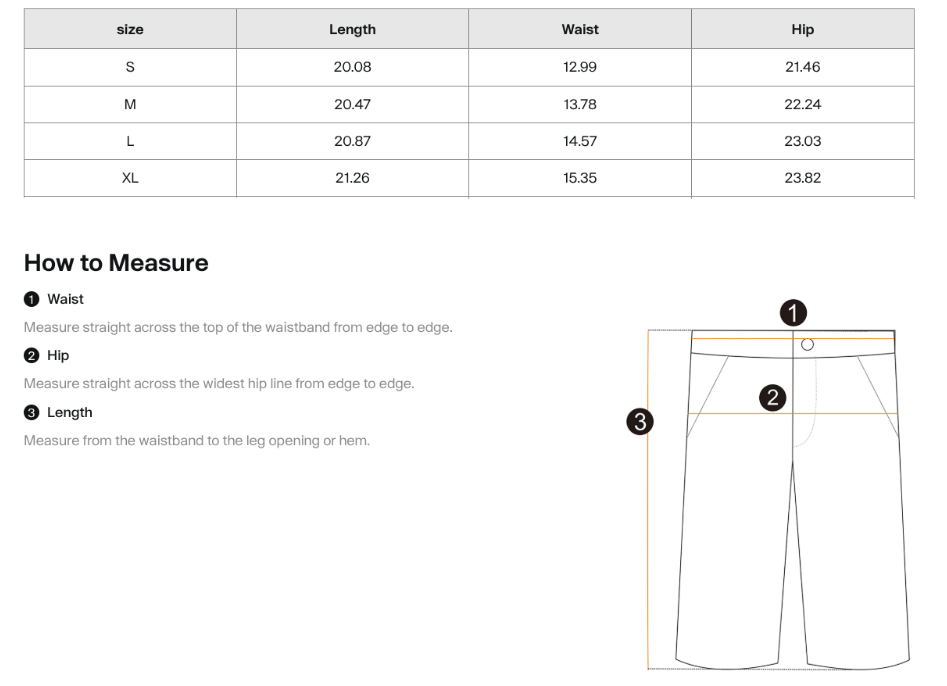Click the M length value 20.47
Viewport: 947px width, 686px height.
(x=352, y=104)
